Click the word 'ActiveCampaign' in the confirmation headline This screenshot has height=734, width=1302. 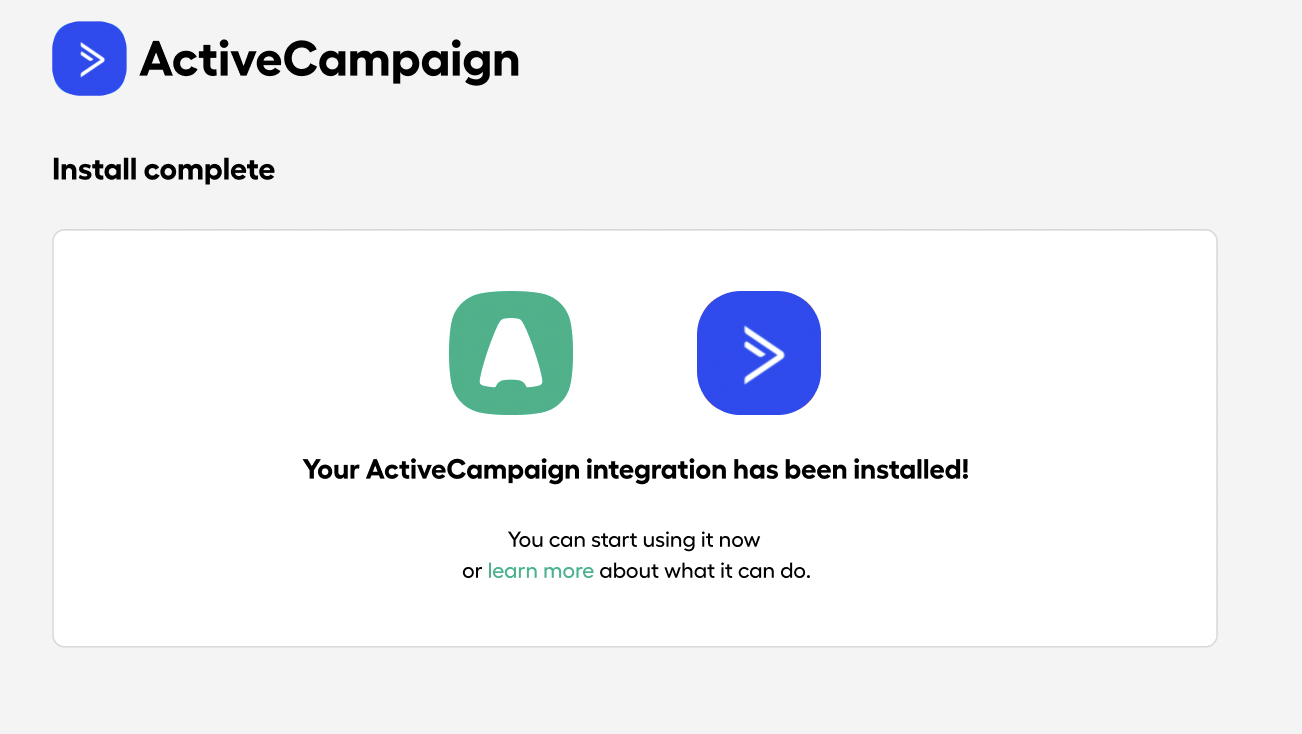click(x=472, y=469)
